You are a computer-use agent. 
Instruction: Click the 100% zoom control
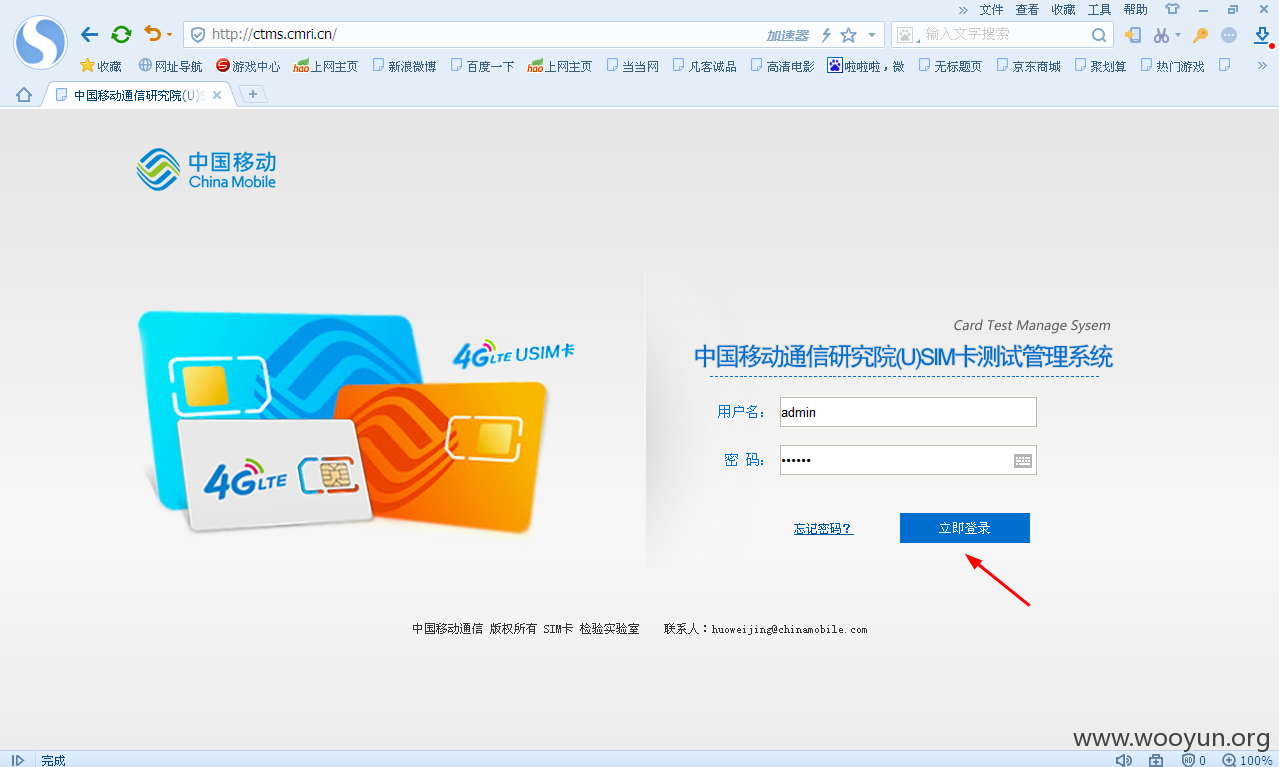(1247, 760)
